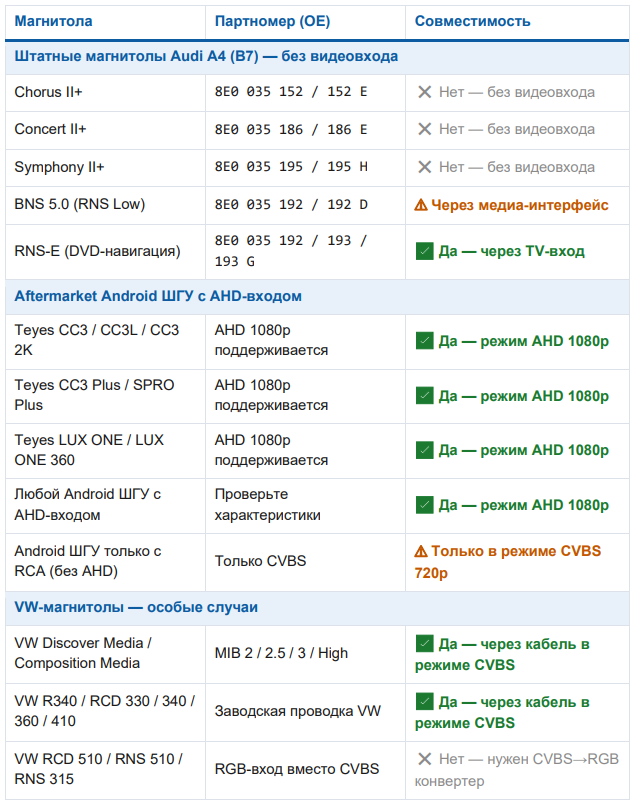Screen dimensions: 635x804
Task: Click the Concert II+ cell
Action: click(x=105, y=129)
